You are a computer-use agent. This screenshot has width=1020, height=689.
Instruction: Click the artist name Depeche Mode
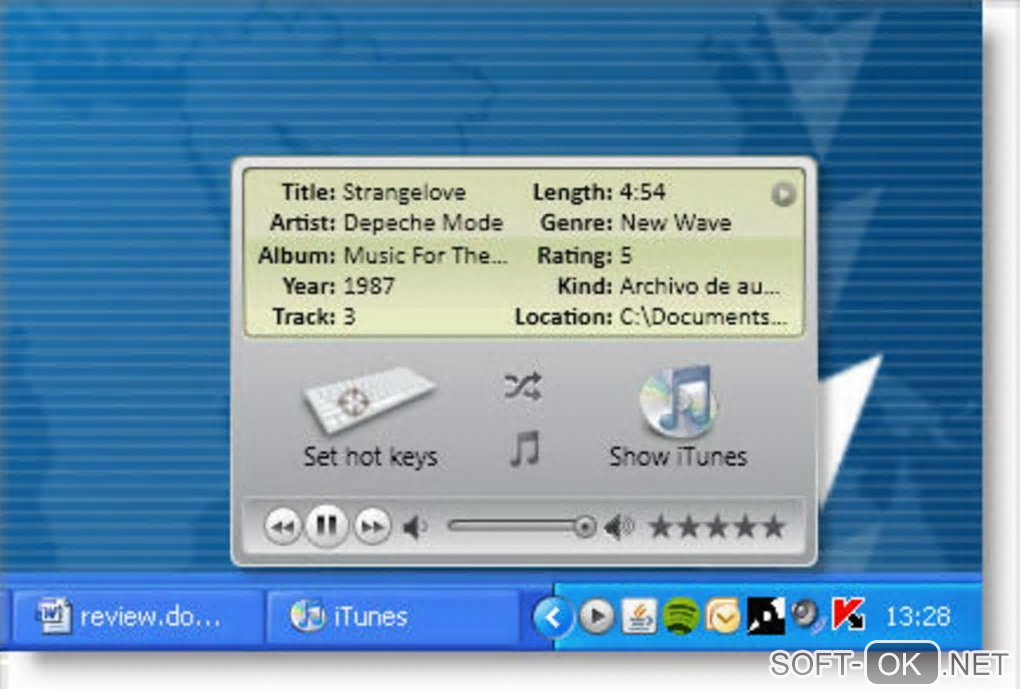[423, 223]
